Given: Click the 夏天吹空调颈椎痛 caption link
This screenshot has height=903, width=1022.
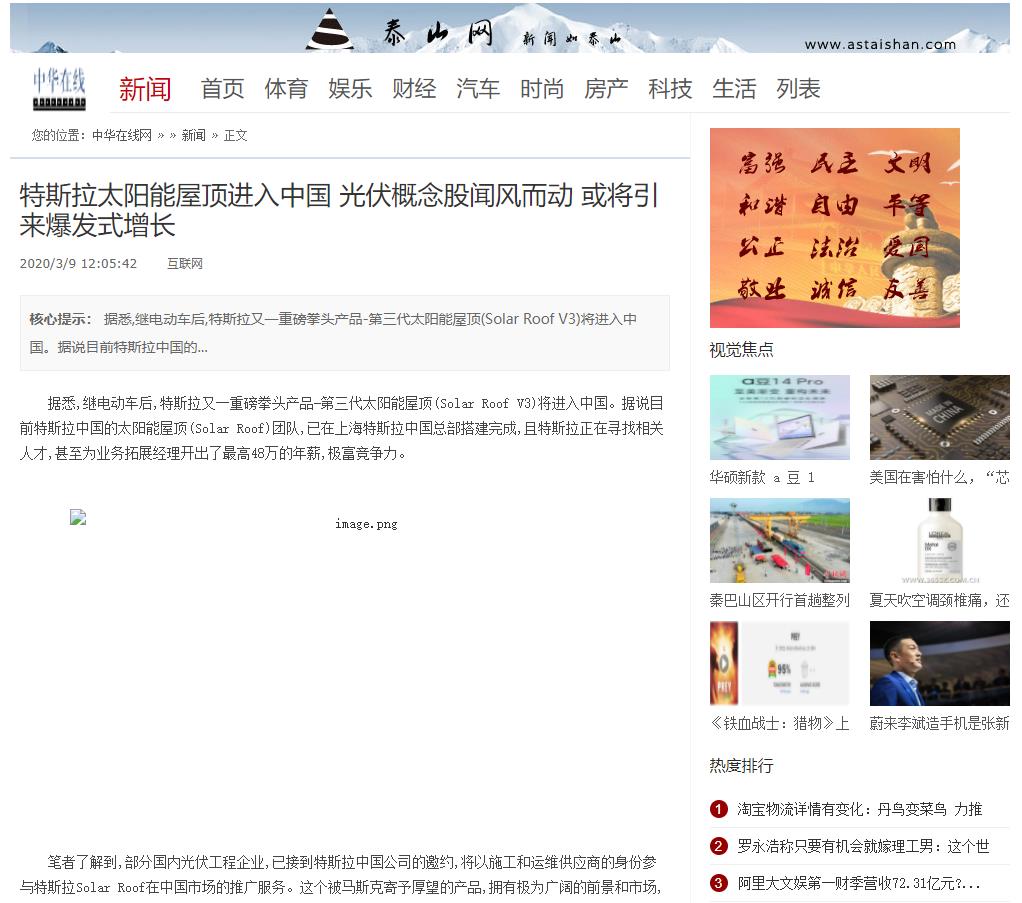Looking at the screenshot, I should coord(939,600).
